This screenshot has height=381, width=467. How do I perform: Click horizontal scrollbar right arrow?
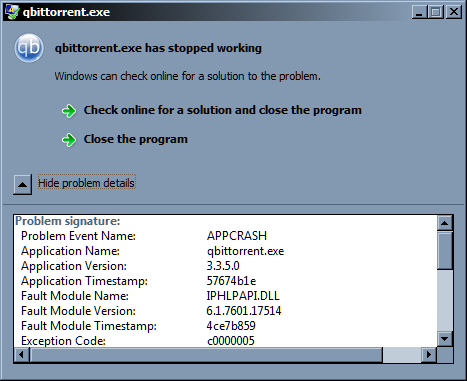429,354
